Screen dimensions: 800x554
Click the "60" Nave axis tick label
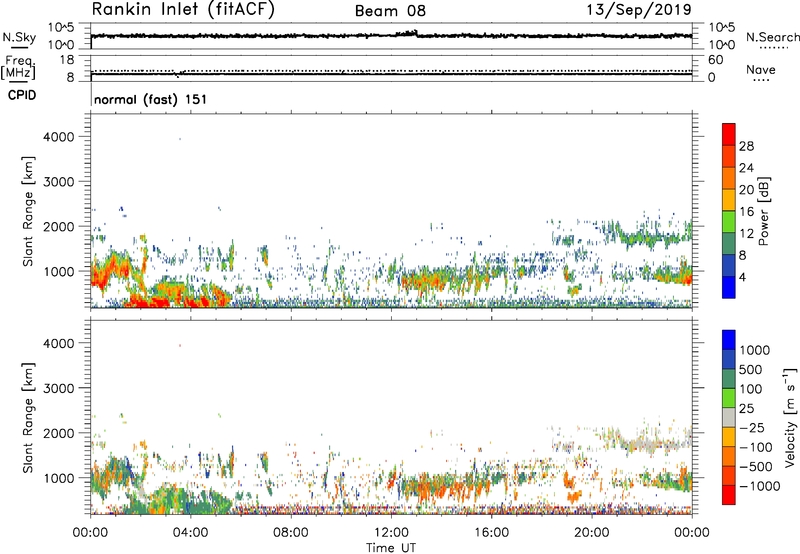(715, 60)
